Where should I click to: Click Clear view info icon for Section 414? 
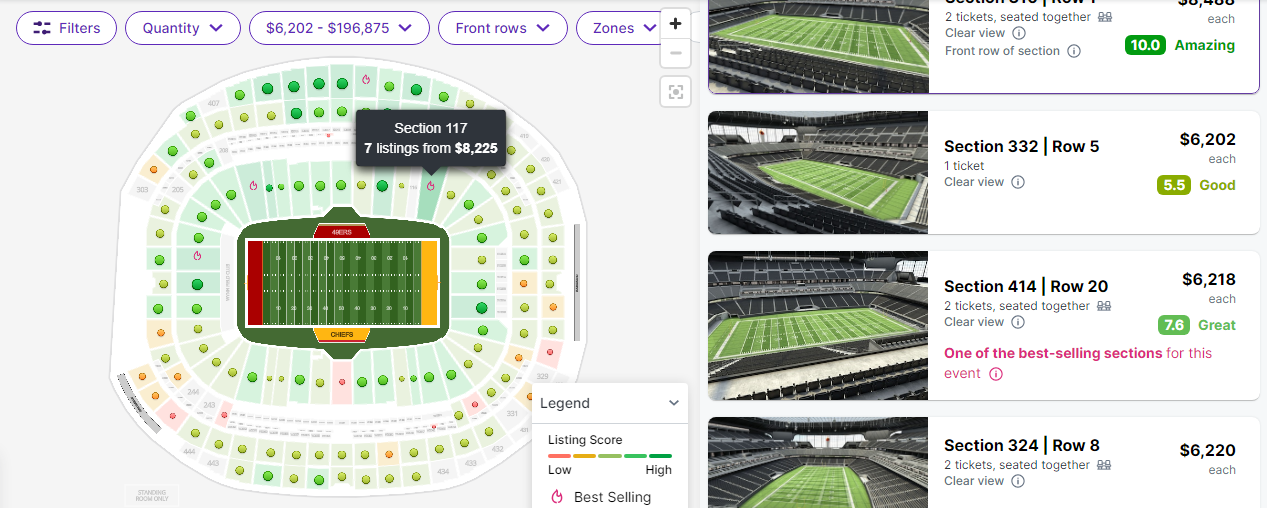coord(1018,322)
